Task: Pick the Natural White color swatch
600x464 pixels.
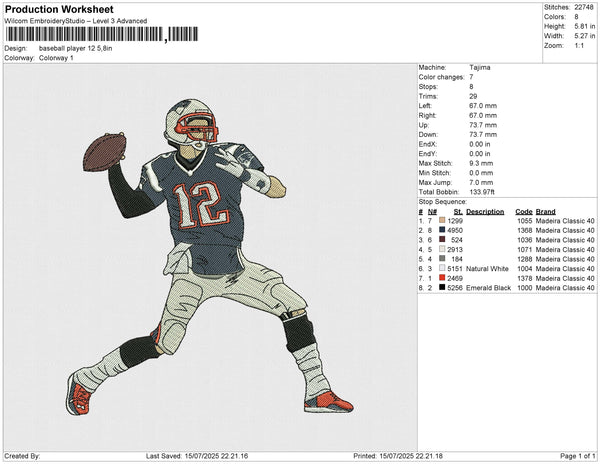Action: (x=442, y=268)
